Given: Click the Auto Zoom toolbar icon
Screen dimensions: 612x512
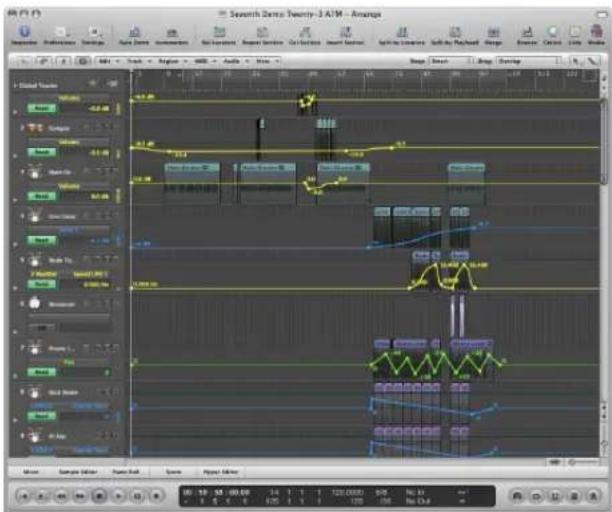Looking at the screenshot, I should tap(134, 33).
